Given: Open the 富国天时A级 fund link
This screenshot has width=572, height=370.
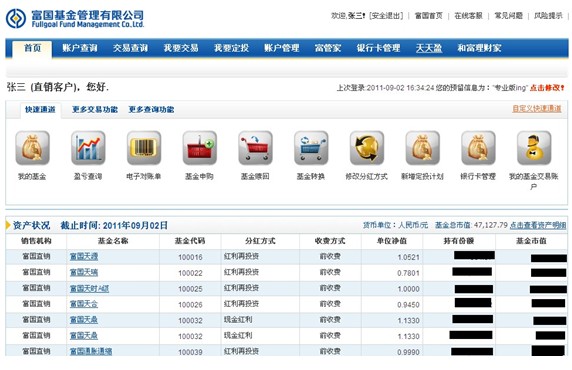Looking at the screenshot, I should coord(89,289).
